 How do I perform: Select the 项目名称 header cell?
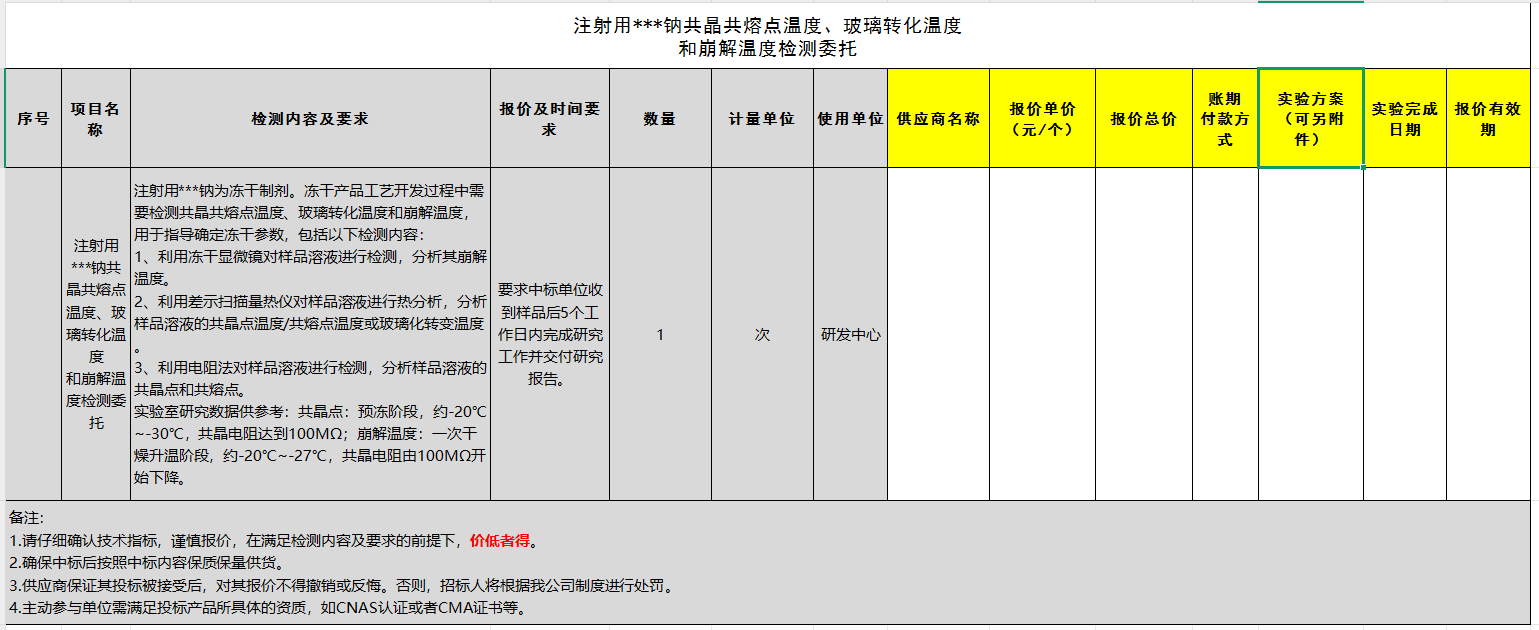(95, 118)
